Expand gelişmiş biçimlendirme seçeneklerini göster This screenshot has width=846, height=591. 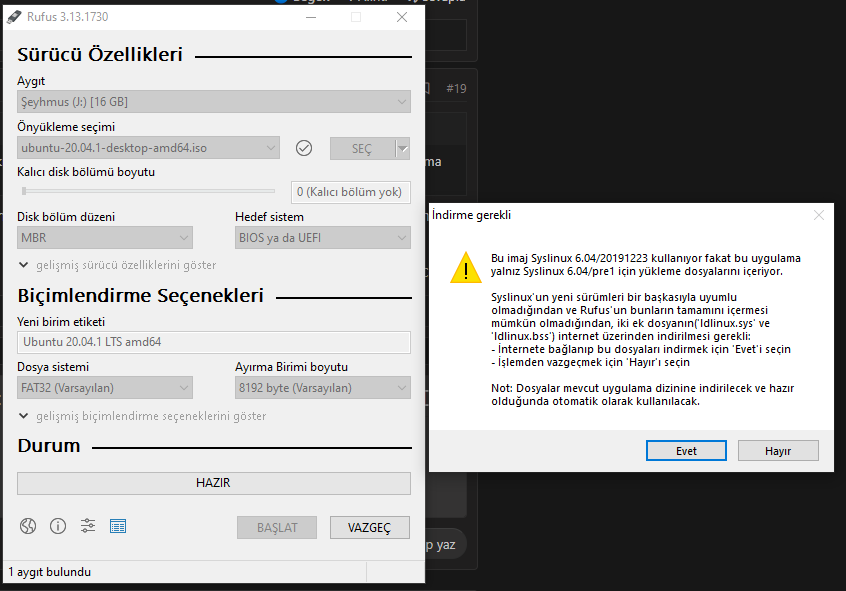pos(142,416)
